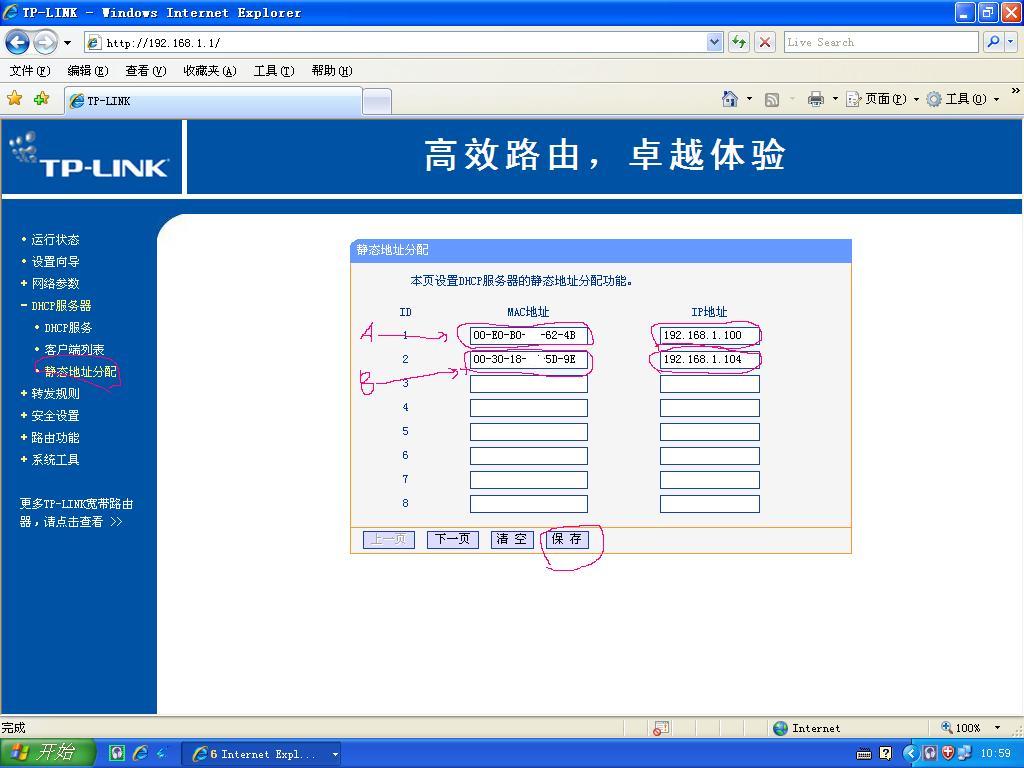Click the IP field containing 192.168.1.100

(710, 336)
